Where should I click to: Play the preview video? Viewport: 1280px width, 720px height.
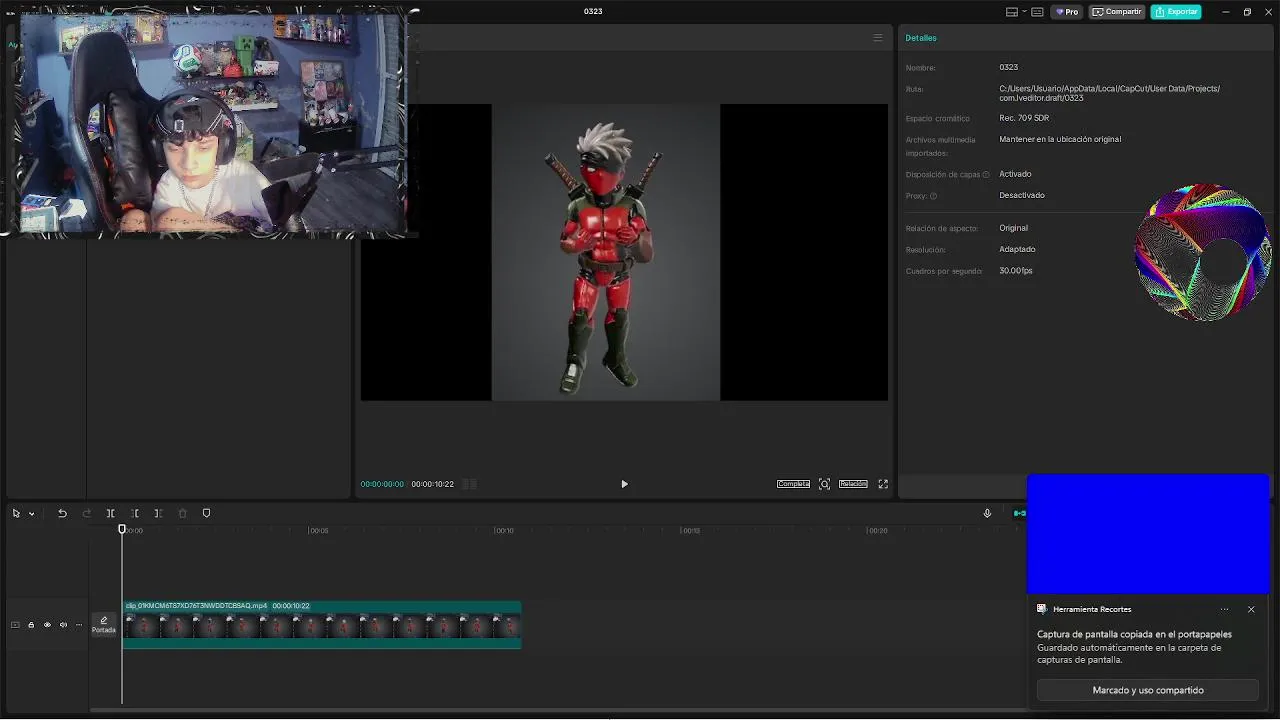coord(624,484)
